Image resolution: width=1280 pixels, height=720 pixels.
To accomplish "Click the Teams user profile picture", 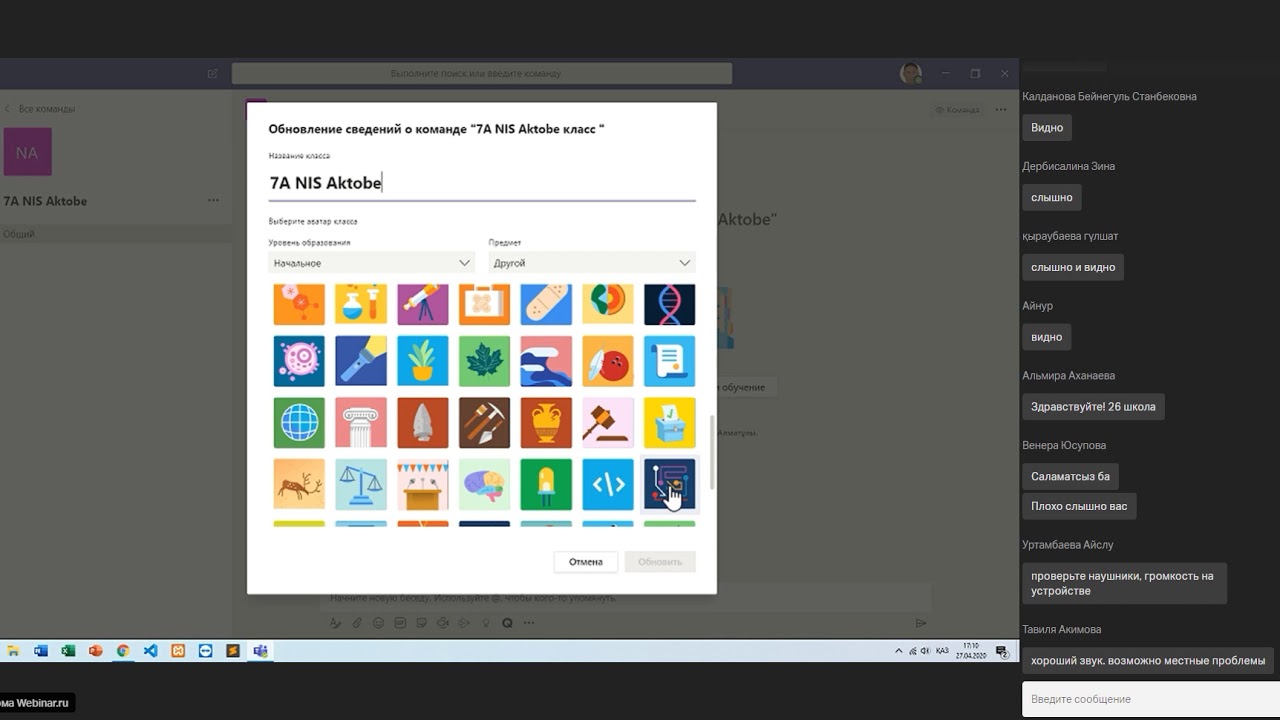I will pyautogui.click(x=910, y=73).
